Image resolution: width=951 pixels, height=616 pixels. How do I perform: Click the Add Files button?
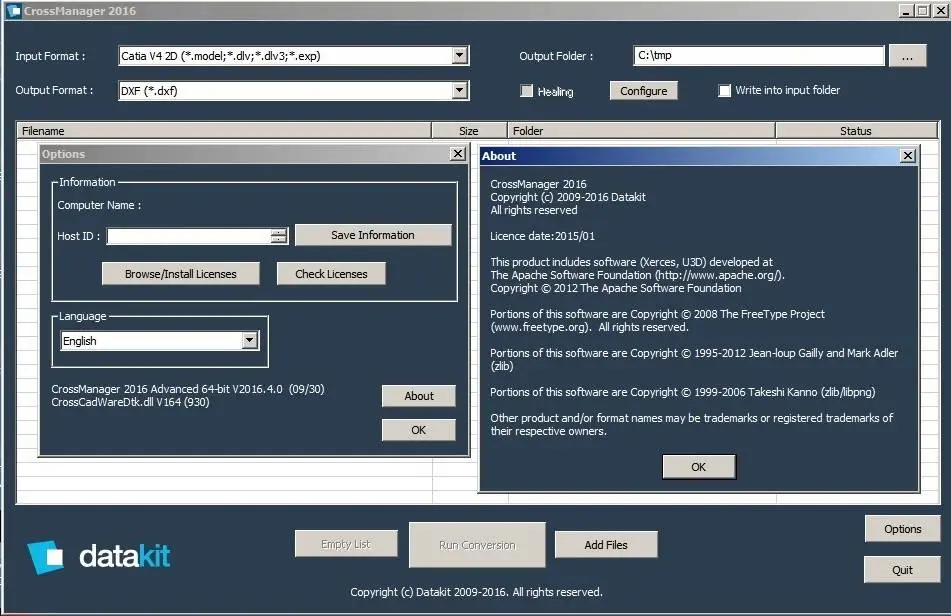606,545
